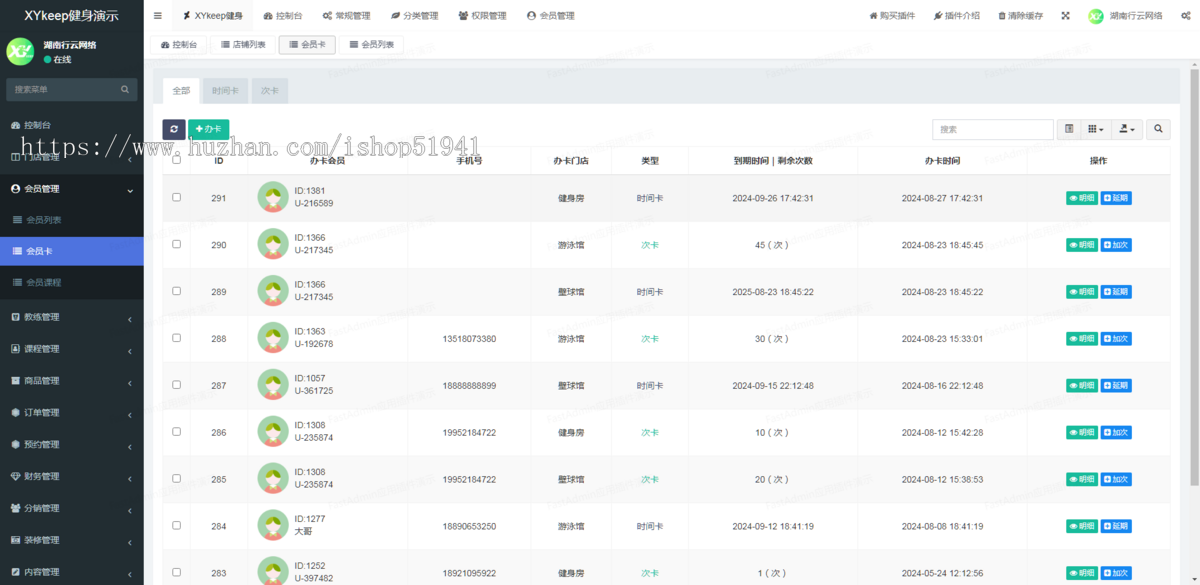Open 插件介绍 link in top bar

tap(956, 16)
